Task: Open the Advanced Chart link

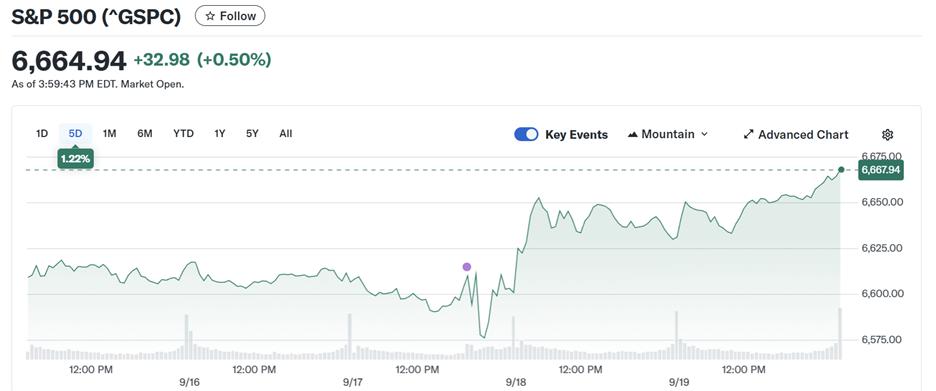Action: point(796,134)
